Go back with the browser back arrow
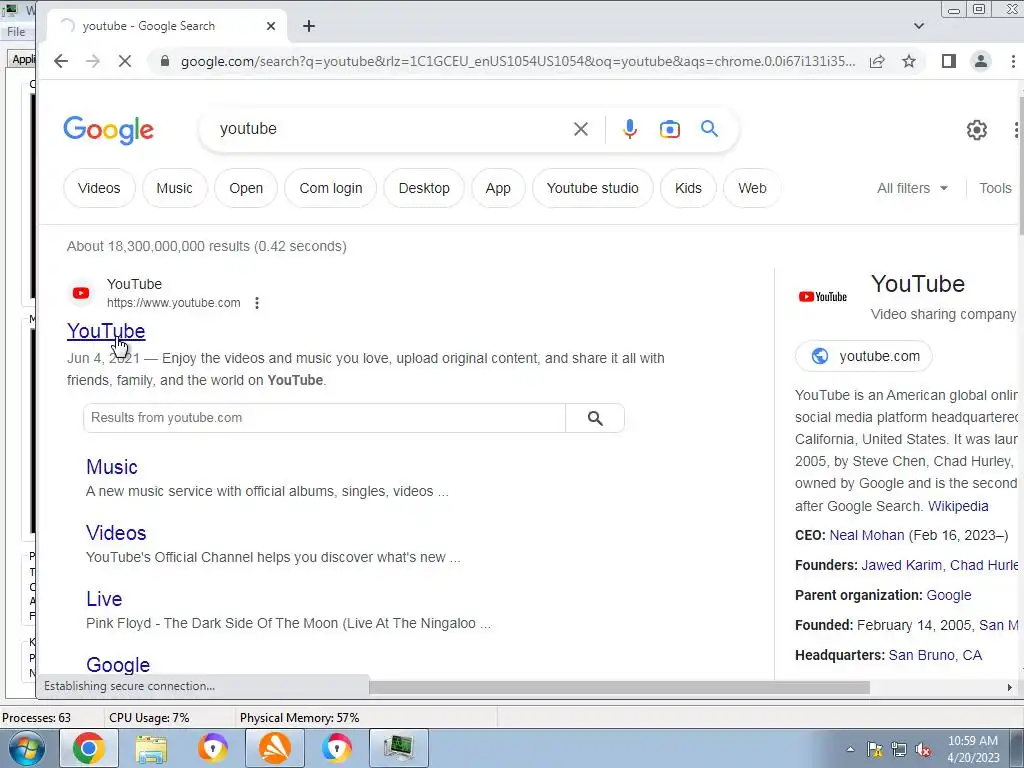Image resolution: width=1024 pixels, height=768 pixels. (x=61, y=61)
